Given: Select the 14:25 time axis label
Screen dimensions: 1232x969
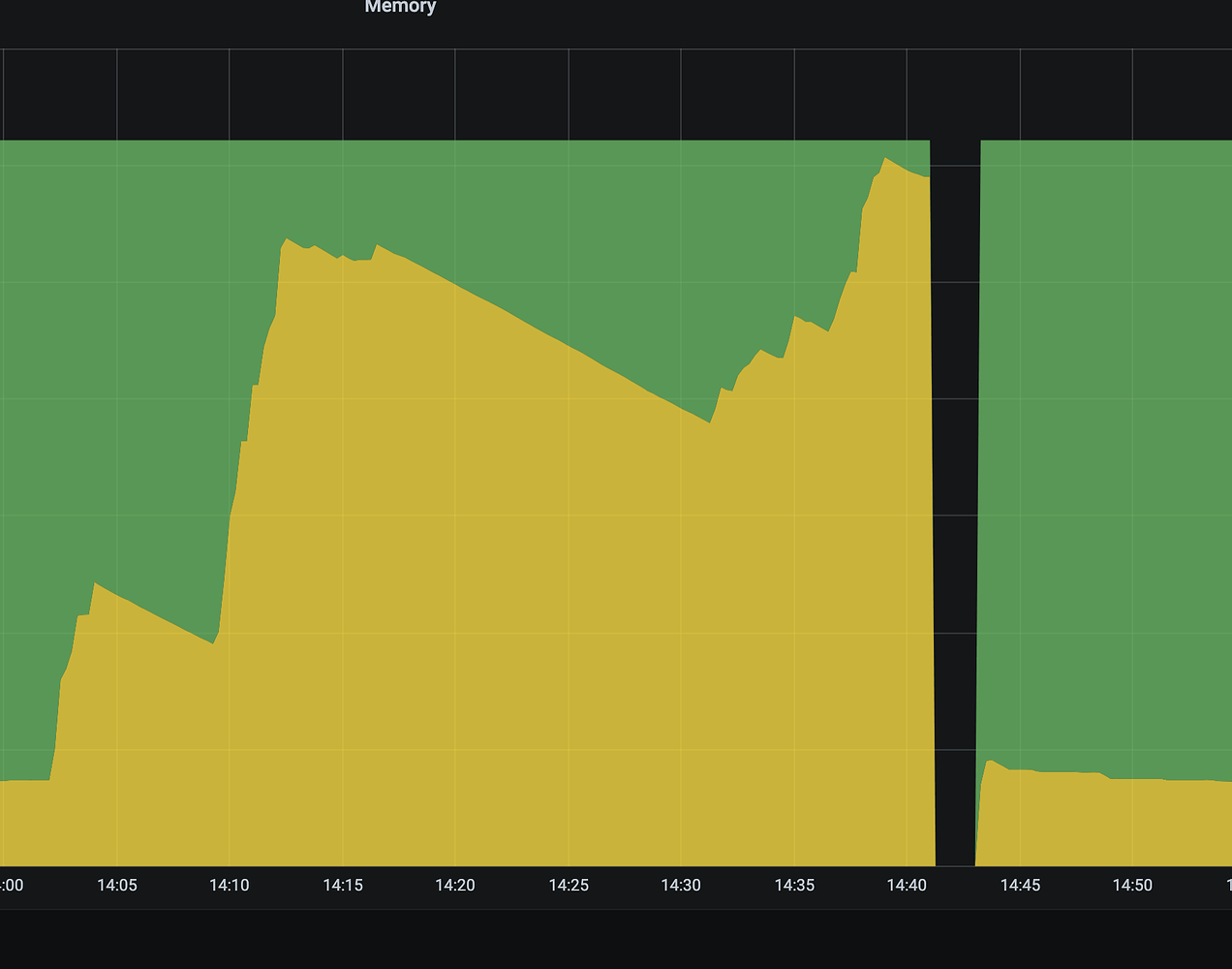Looking at the screenshot, I should [569, 885].
